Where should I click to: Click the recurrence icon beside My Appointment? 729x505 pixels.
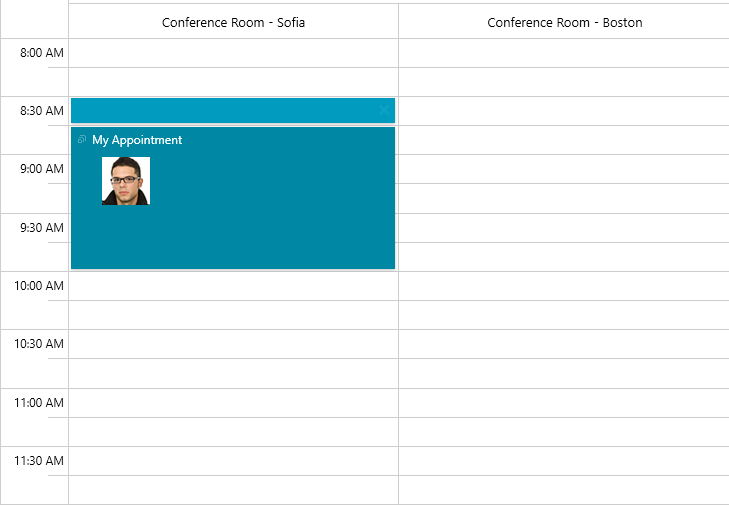(82, 140)
